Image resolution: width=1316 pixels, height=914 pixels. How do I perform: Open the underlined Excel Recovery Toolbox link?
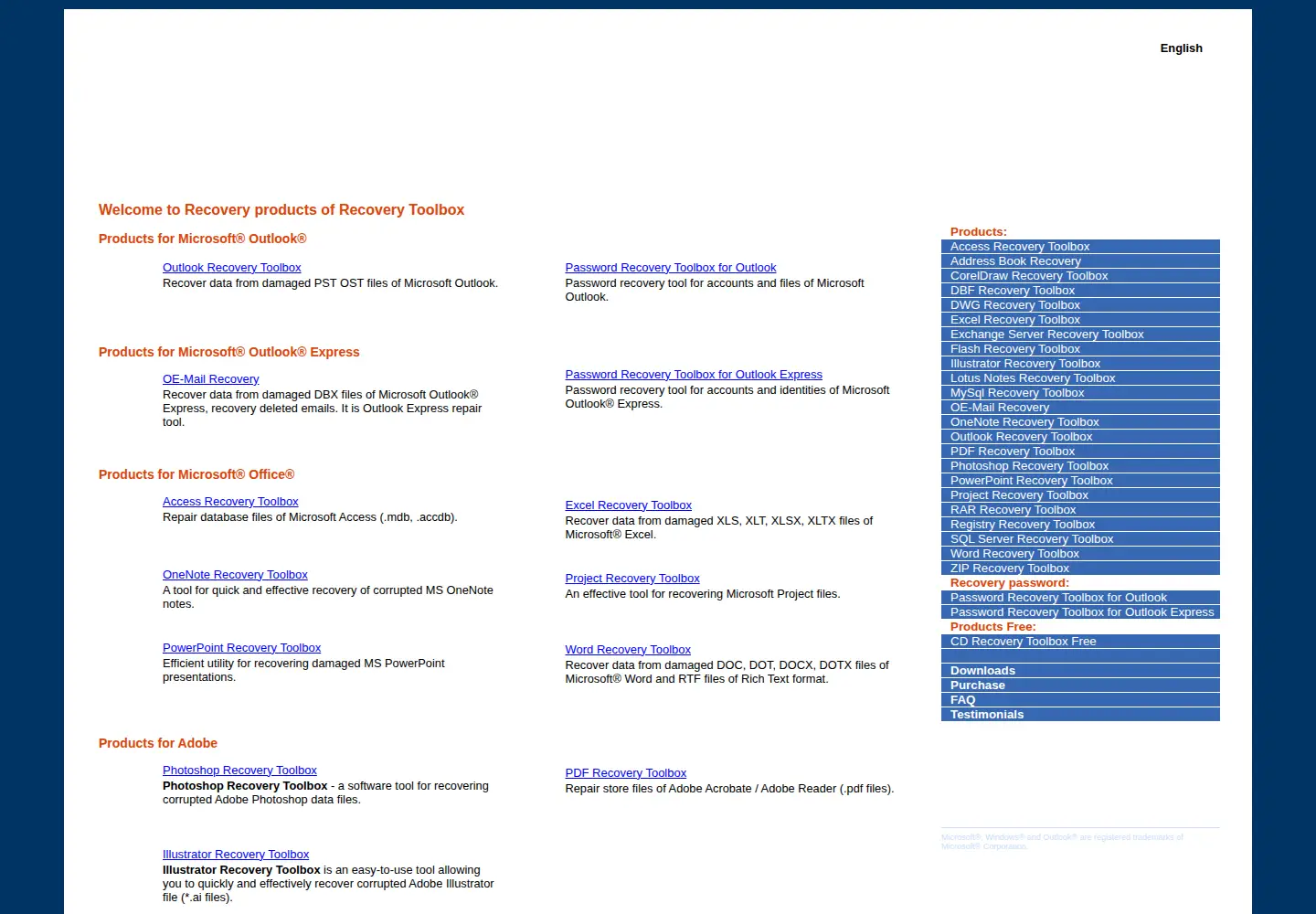click(628, 505)
